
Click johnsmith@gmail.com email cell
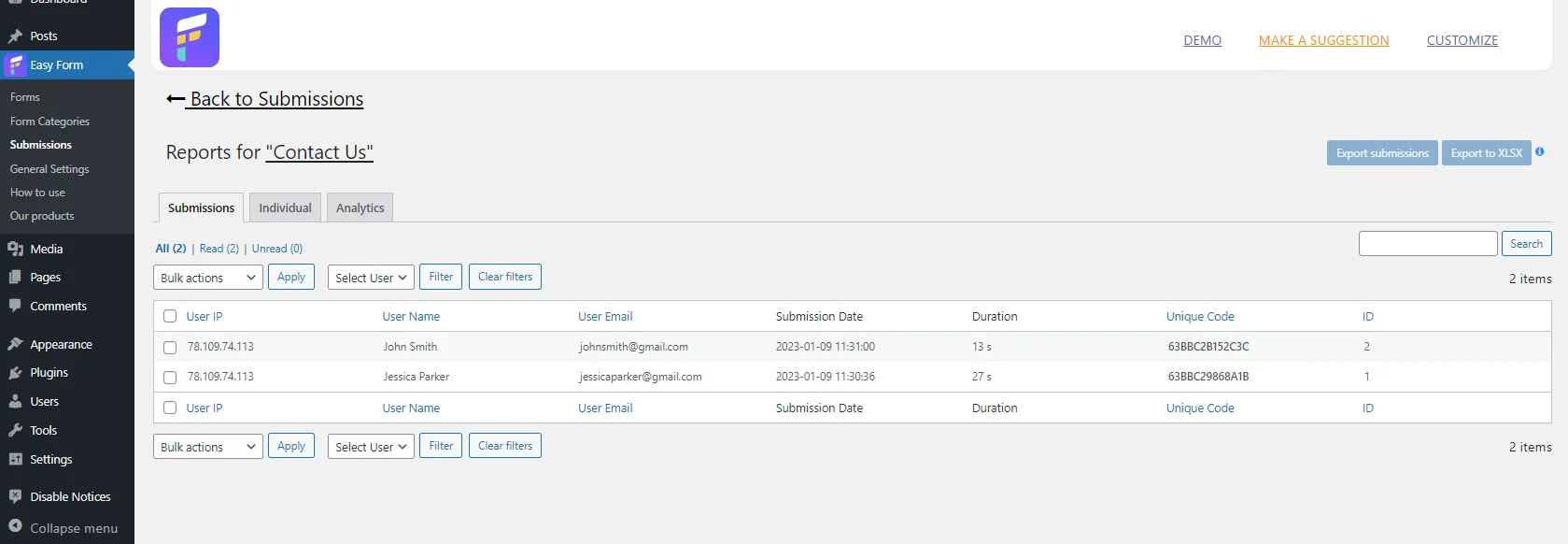[633, 347]
